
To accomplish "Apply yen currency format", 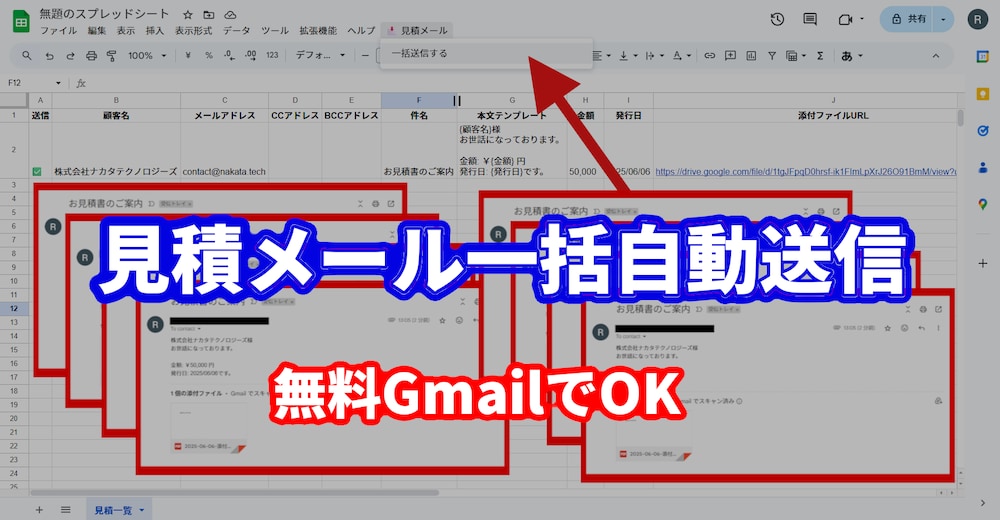I will click(188, 56).
